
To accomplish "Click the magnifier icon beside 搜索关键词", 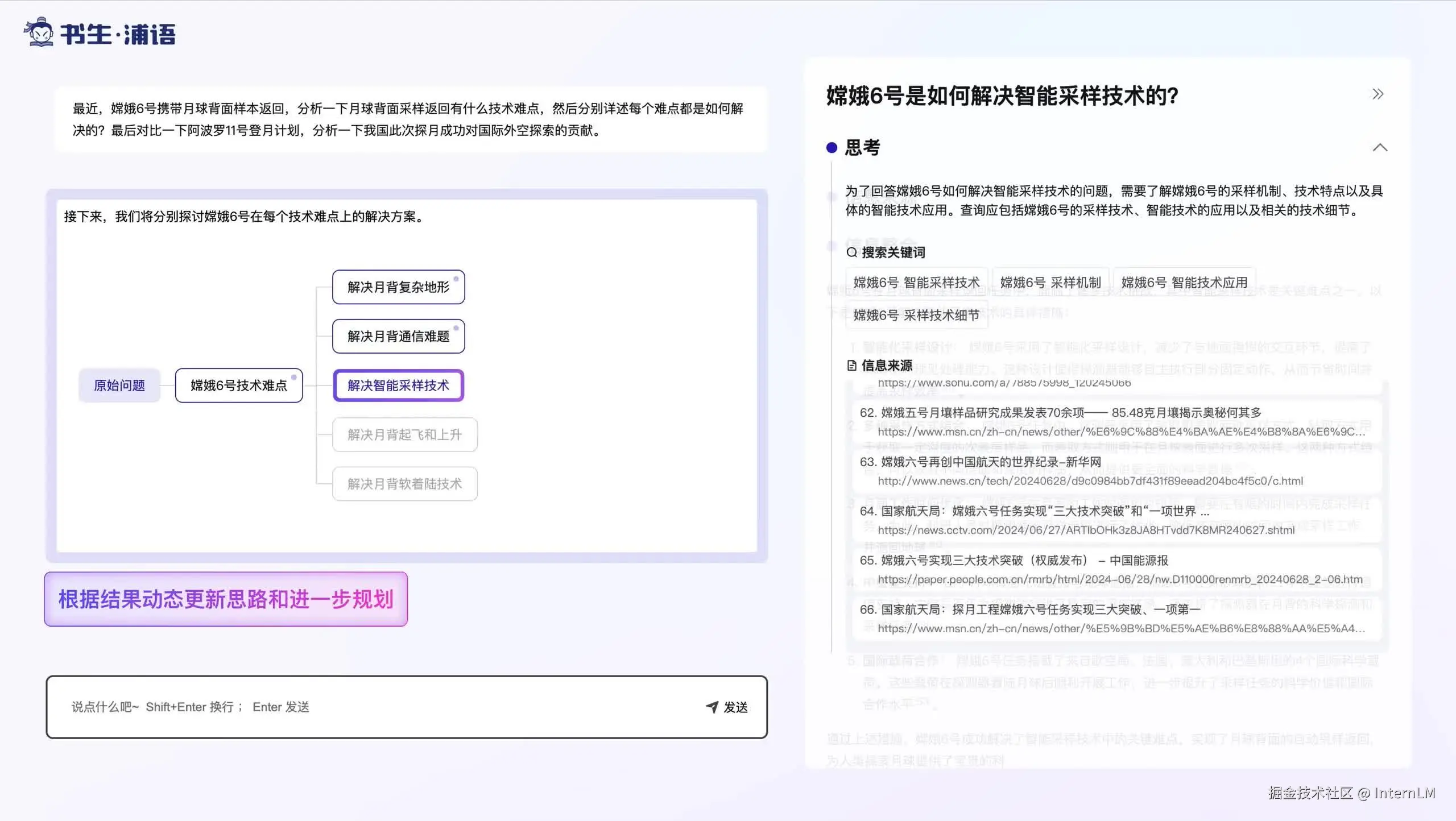I will pyautogui.click(x=852, y=252).
